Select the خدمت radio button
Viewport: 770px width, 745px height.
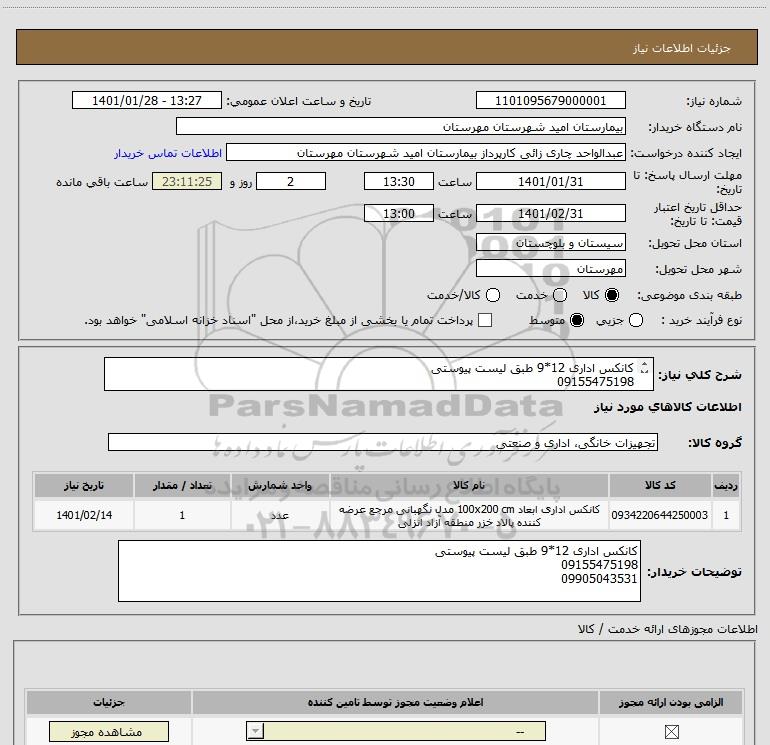click(560, 295)
